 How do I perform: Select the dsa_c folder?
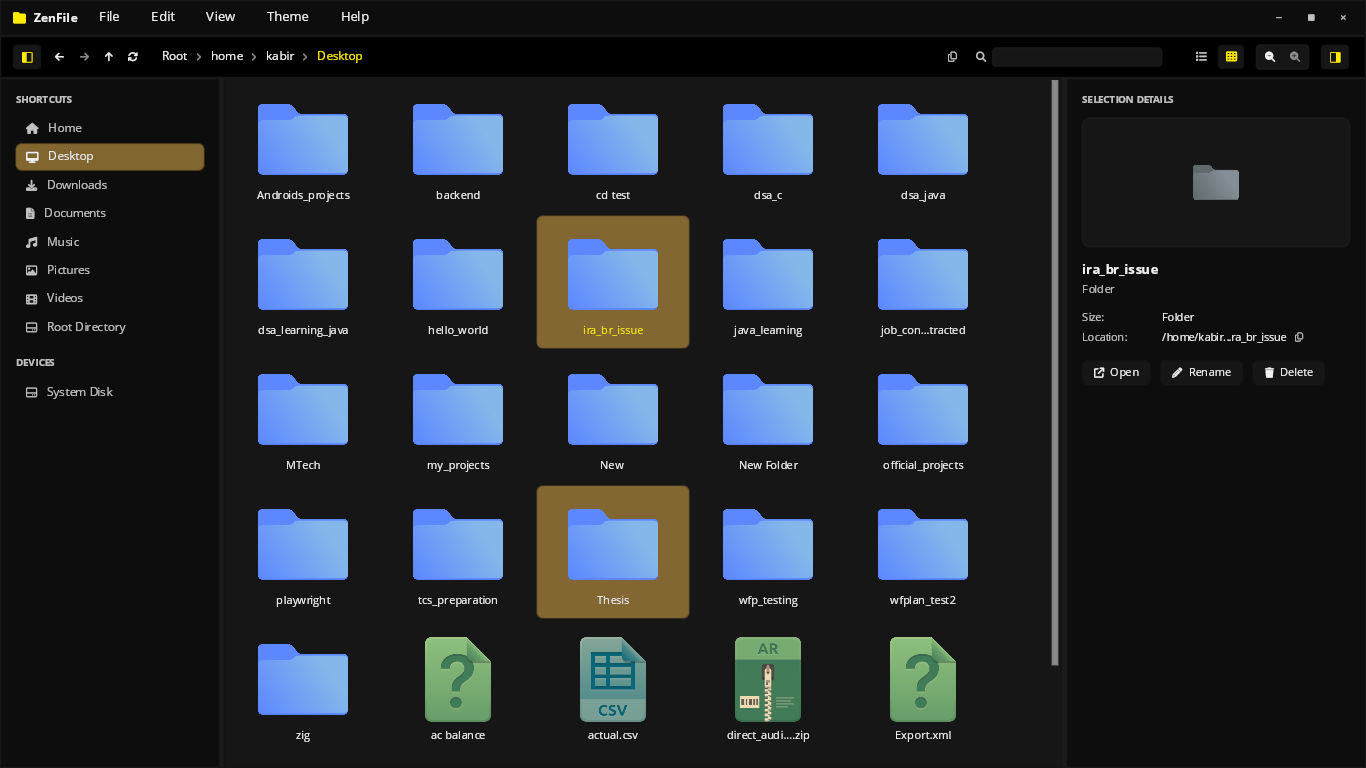768,148
